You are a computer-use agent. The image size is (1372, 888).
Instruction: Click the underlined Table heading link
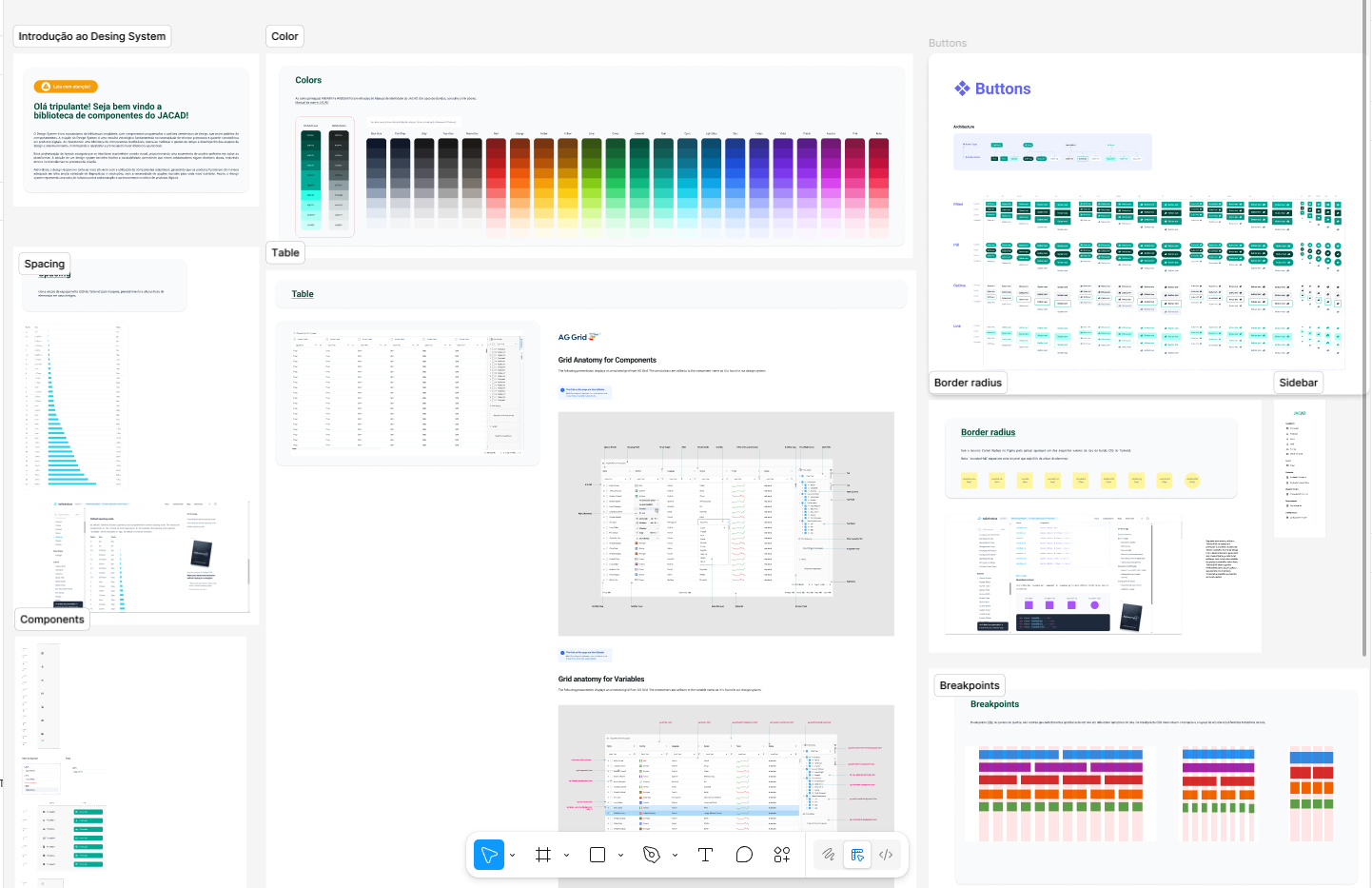[303, 294]
